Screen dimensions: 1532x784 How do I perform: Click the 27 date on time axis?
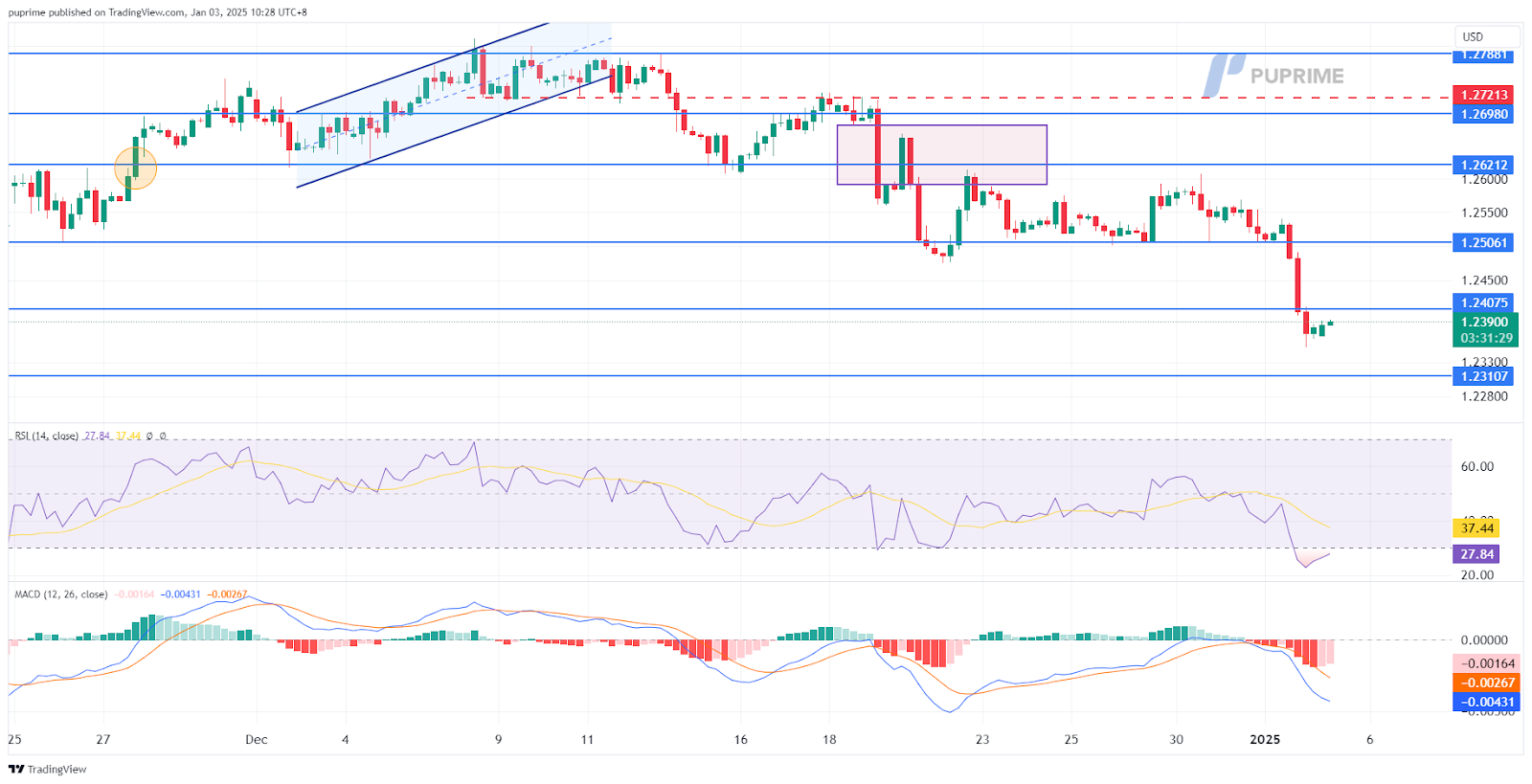point(103,739)
